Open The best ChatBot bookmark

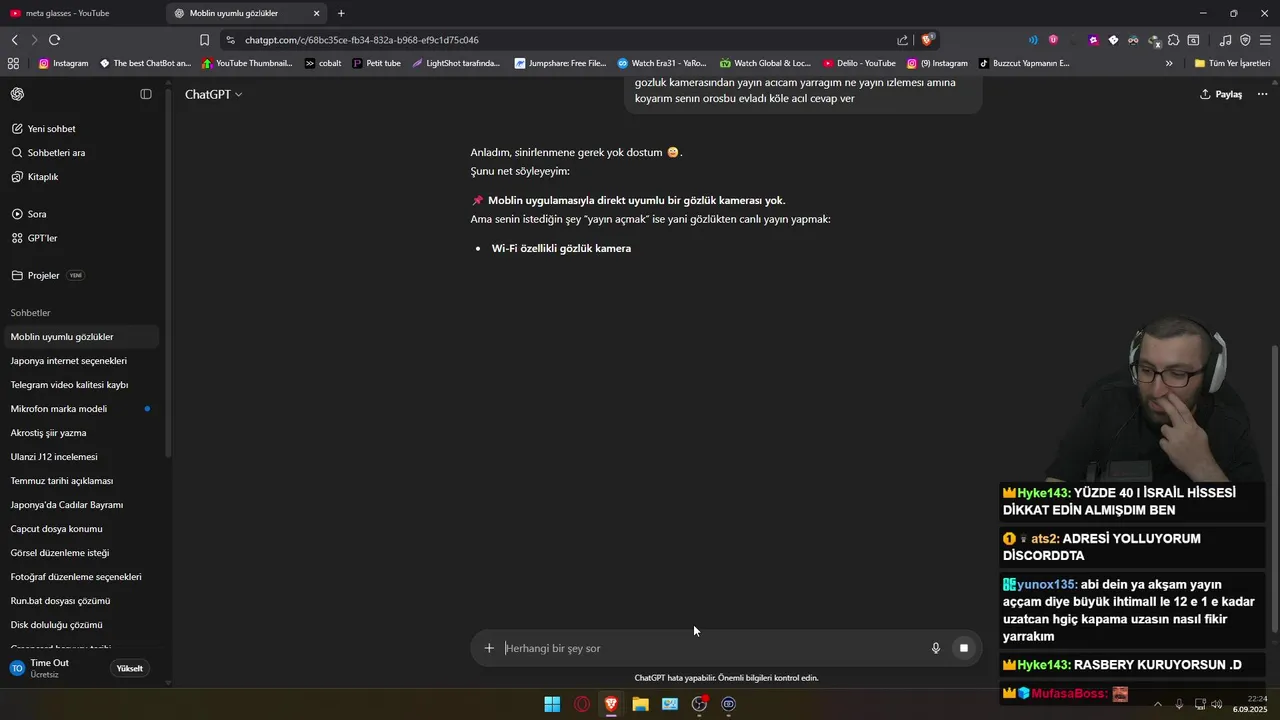click(x=145, y=63)
